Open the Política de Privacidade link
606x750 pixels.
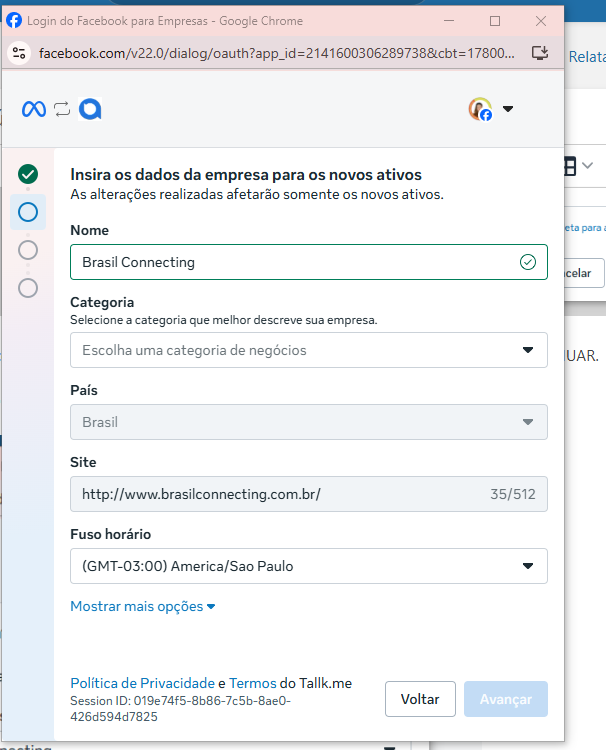tap(143, 683)
